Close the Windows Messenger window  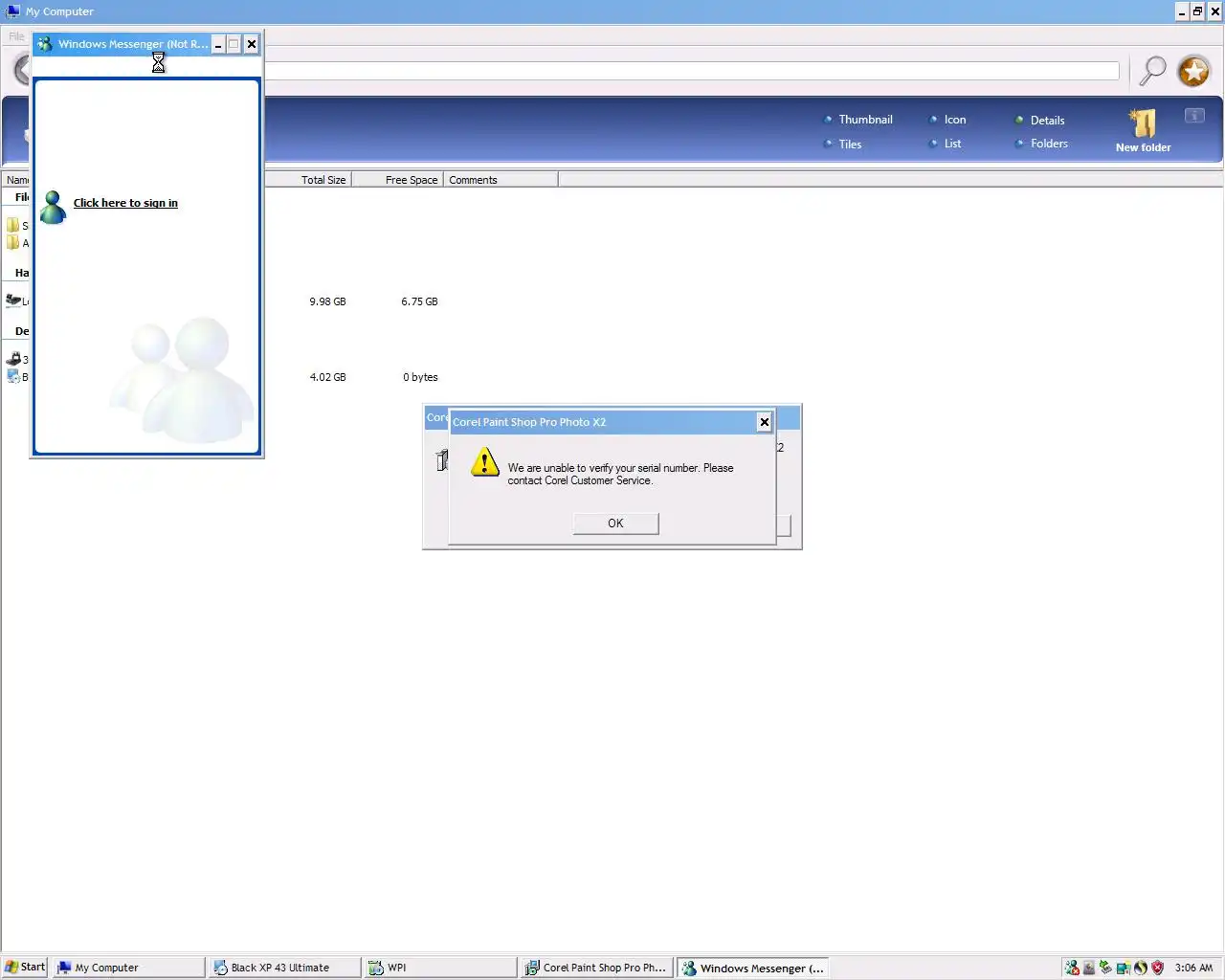(251, 44)
